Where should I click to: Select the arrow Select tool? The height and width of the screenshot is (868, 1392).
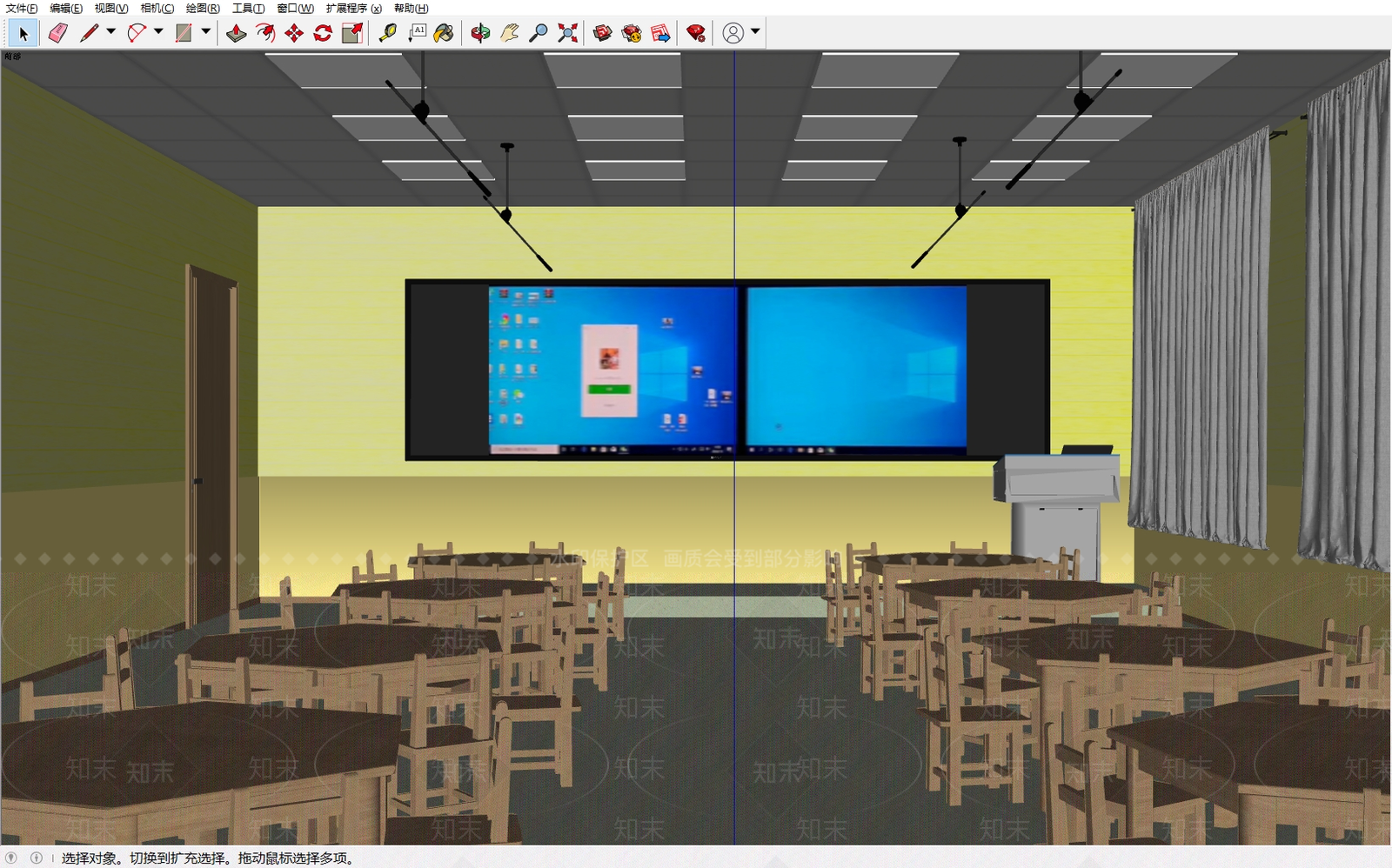(23, 33)
